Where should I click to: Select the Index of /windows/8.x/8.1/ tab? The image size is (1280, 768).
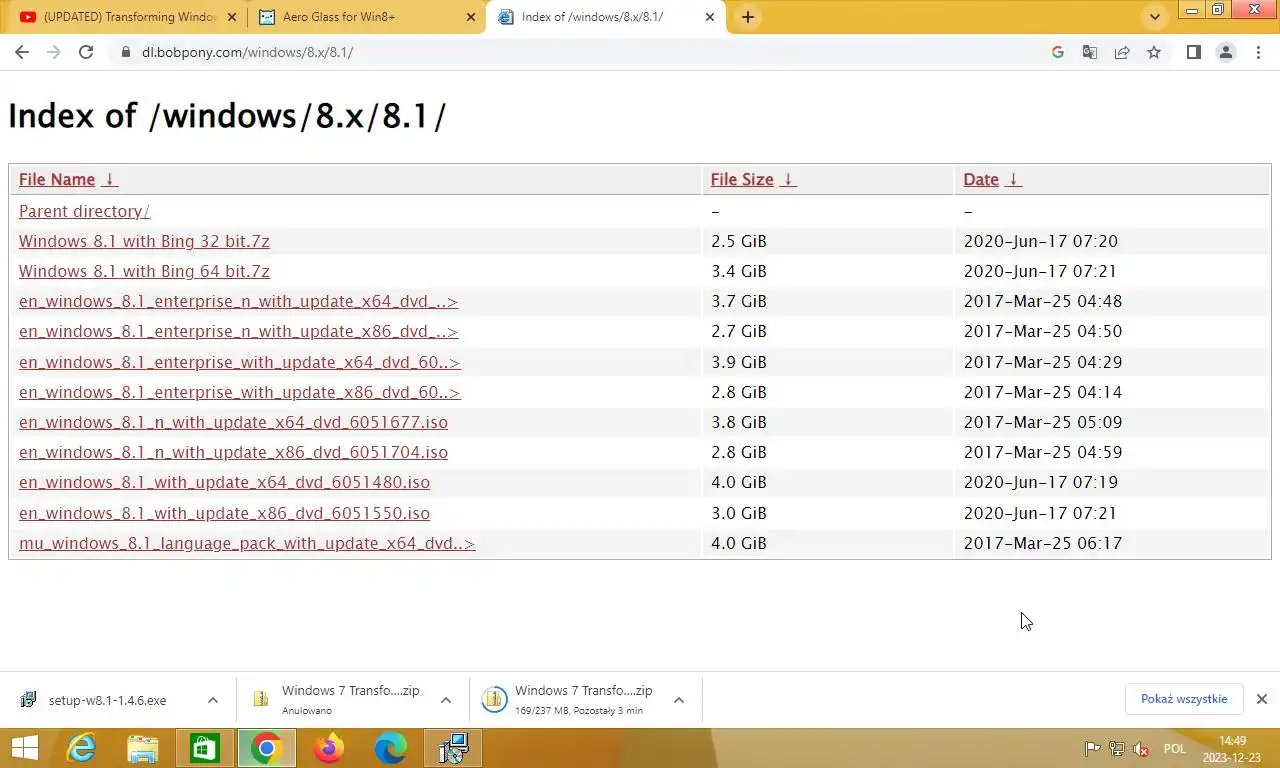(x=606, y=17)
